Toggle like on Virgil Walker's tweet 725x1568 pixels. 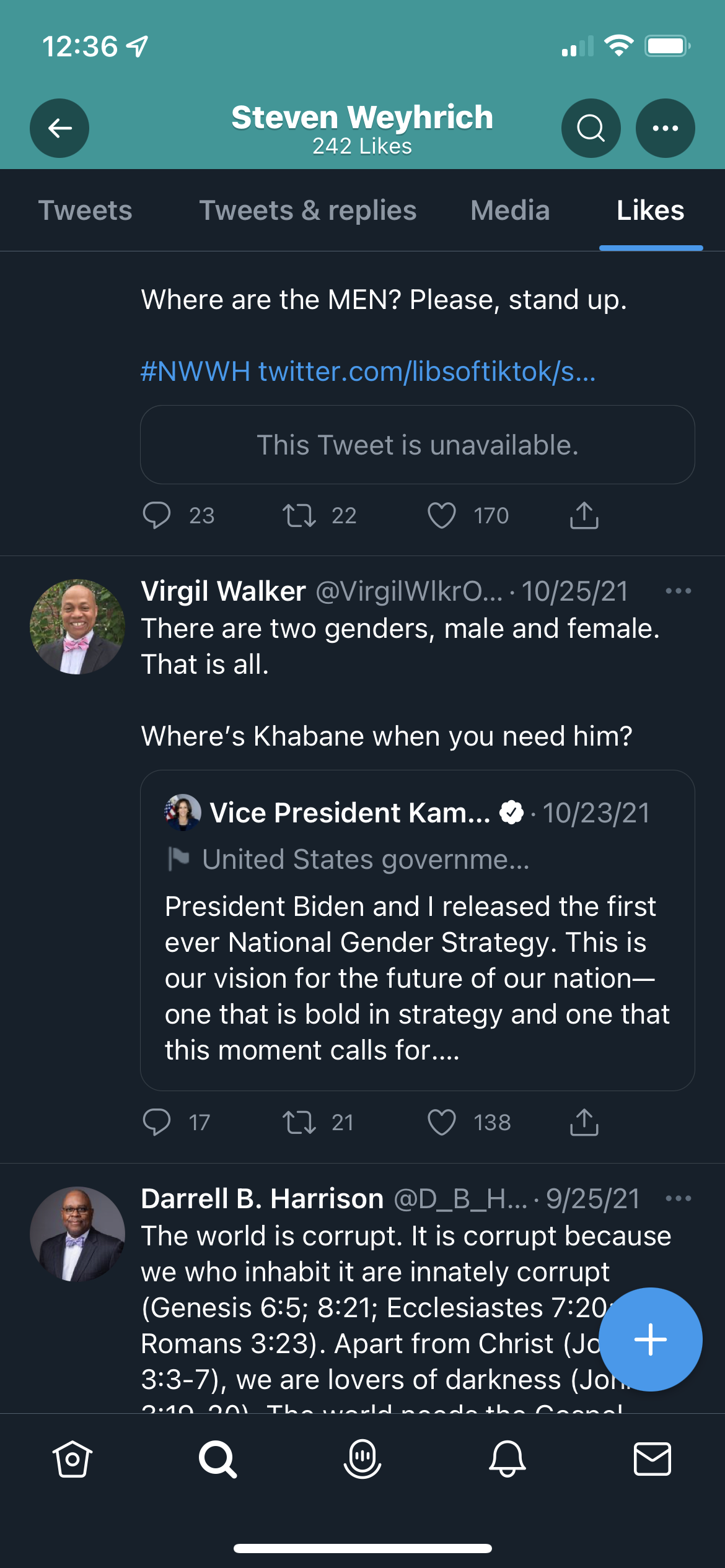[442, 1122]
